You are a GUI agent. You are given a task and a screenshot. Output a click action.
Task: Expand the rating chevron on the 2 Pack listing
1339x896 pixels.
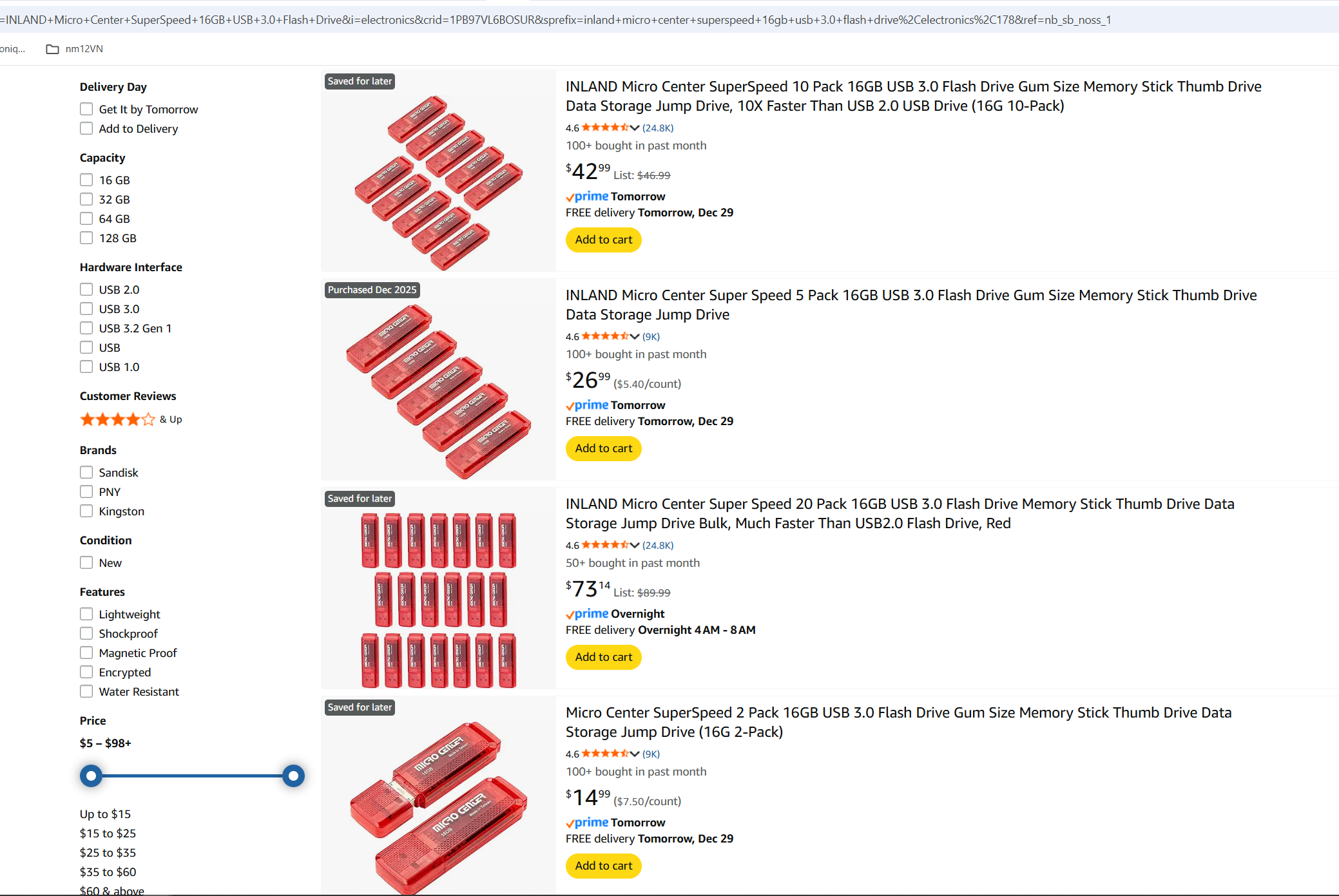pyautogui.click(x=635, y=754)
